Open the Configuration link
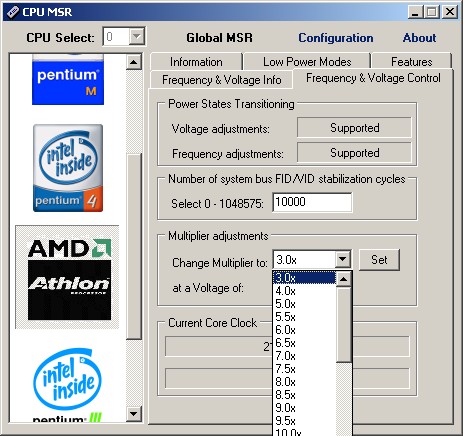This screenshot has height=436, width=463. 336,38
